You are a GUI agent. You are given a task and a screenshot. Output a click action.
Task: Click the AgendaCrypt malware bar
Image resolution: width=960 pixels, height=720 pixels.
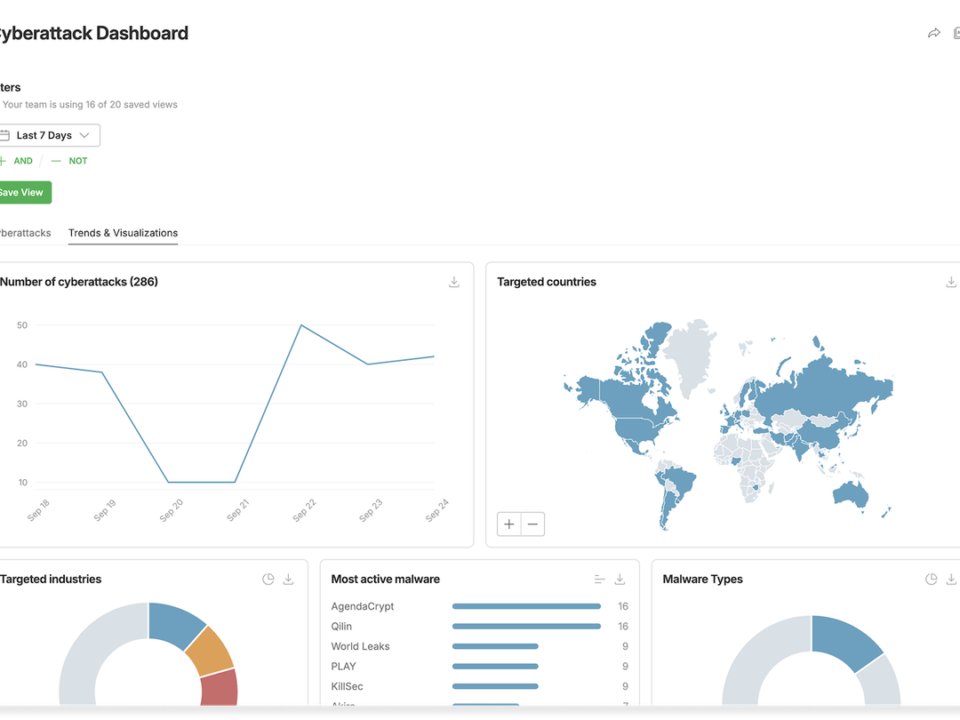pos(527,606)
